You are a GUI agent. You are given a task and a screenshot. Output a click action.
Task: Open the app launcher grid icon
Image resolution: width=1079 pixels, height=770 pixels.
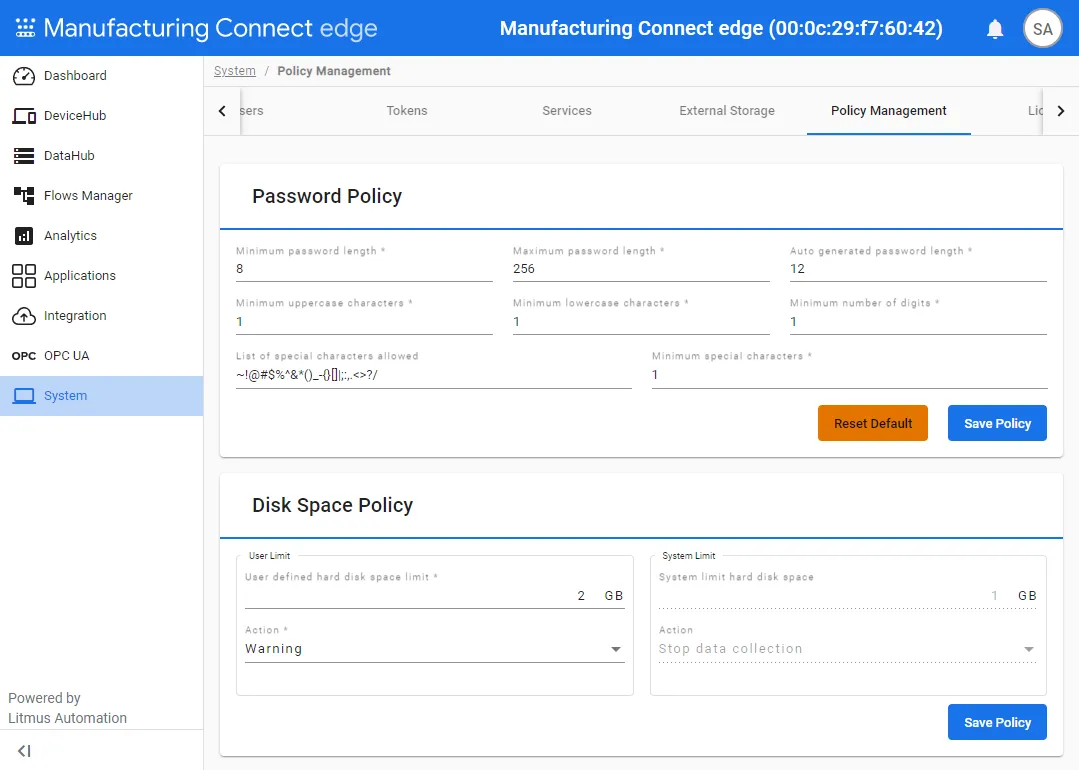pos(25,28)
